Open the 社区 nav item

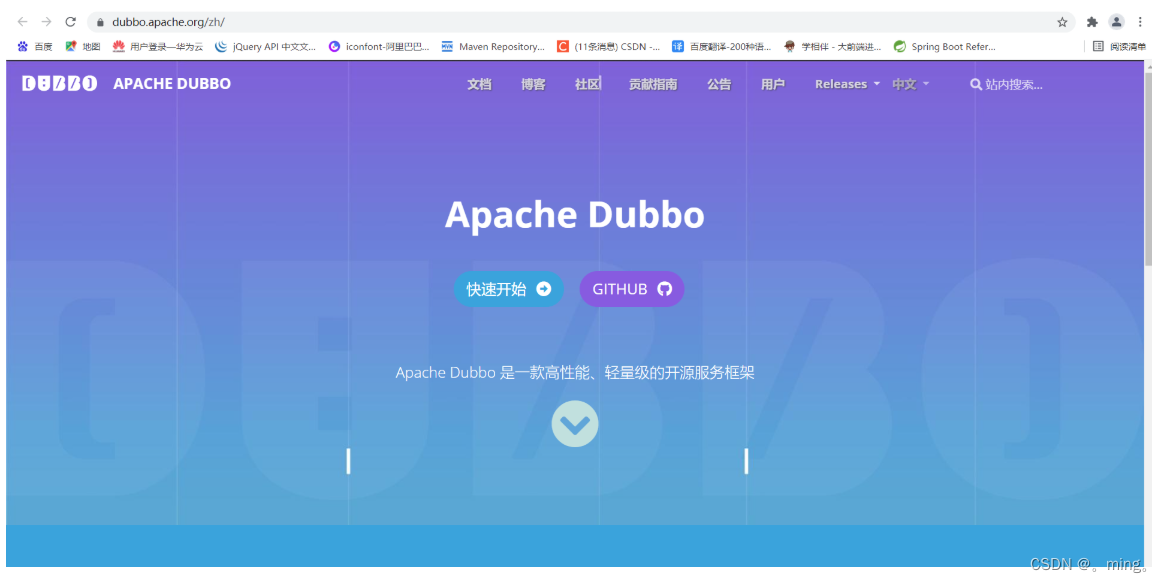(x=588, y=84)
